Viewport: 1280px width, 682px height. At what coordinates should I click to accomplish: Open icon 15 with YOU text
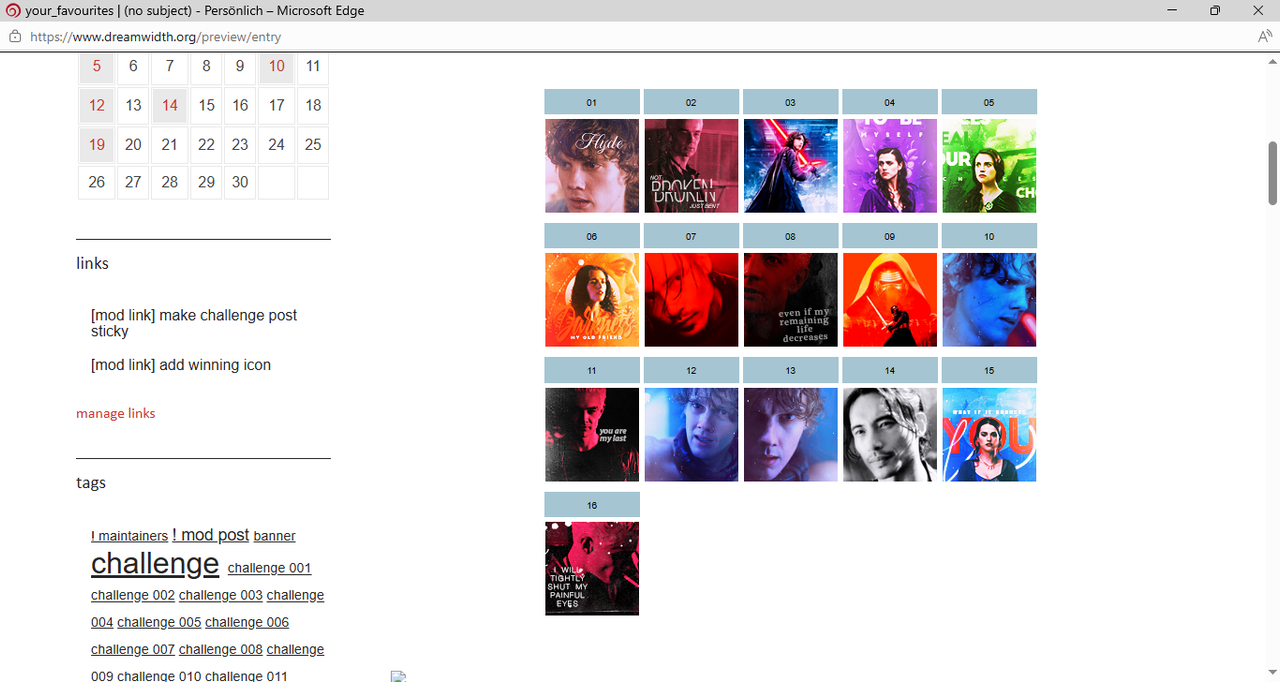pos(989,435)
